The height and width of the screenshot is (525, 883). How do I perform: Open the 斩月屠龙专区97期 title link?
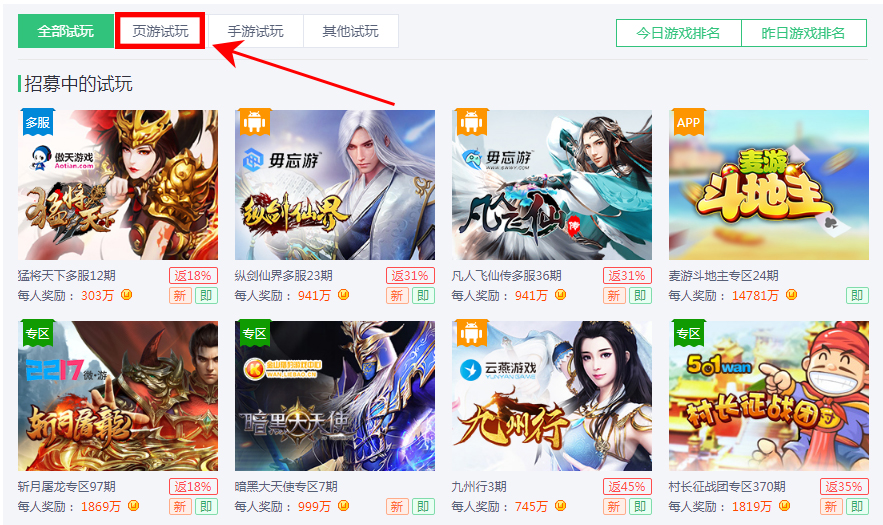[66, 487]
